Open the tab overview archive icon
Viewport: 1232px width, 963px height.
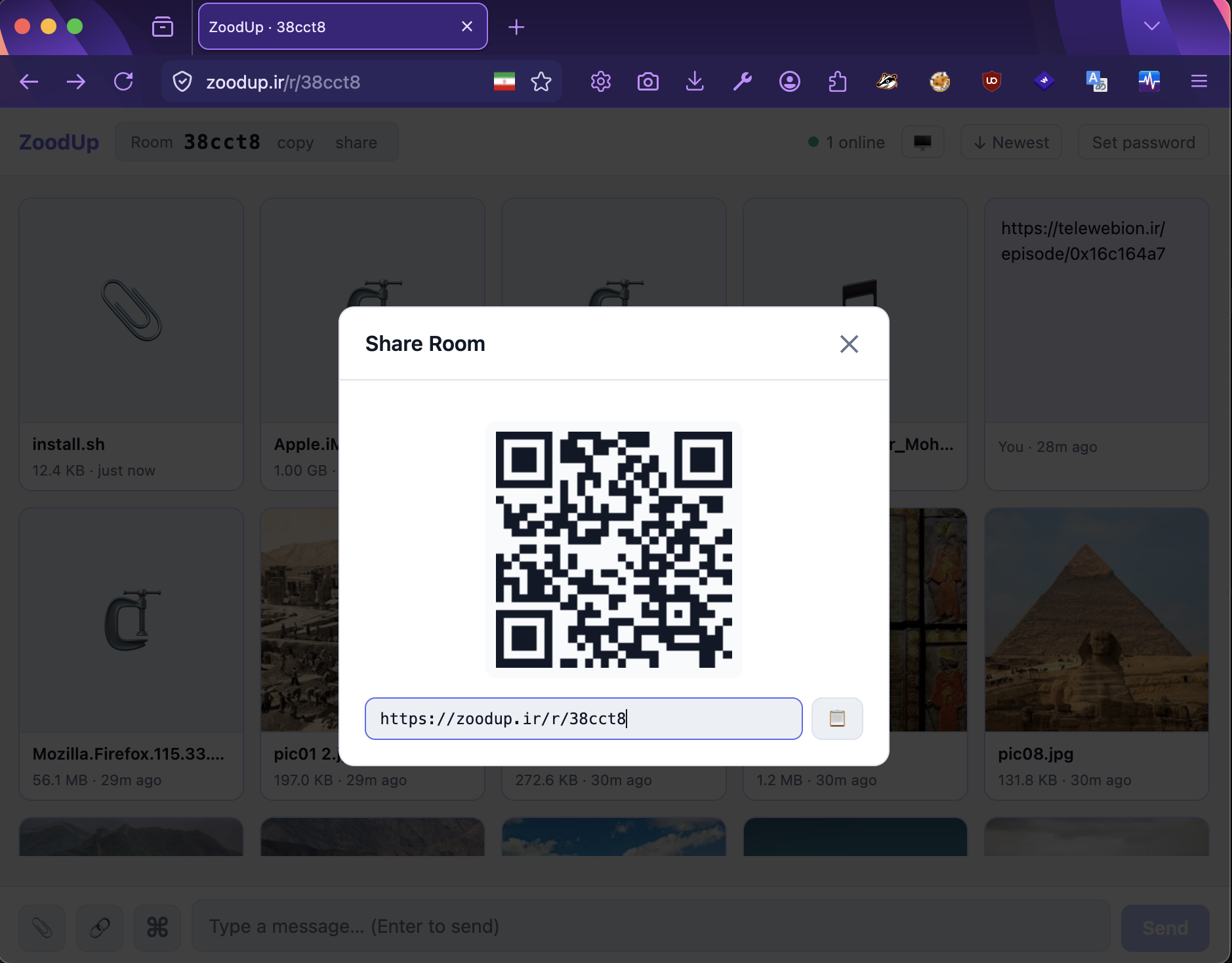(x=162, y=27)
